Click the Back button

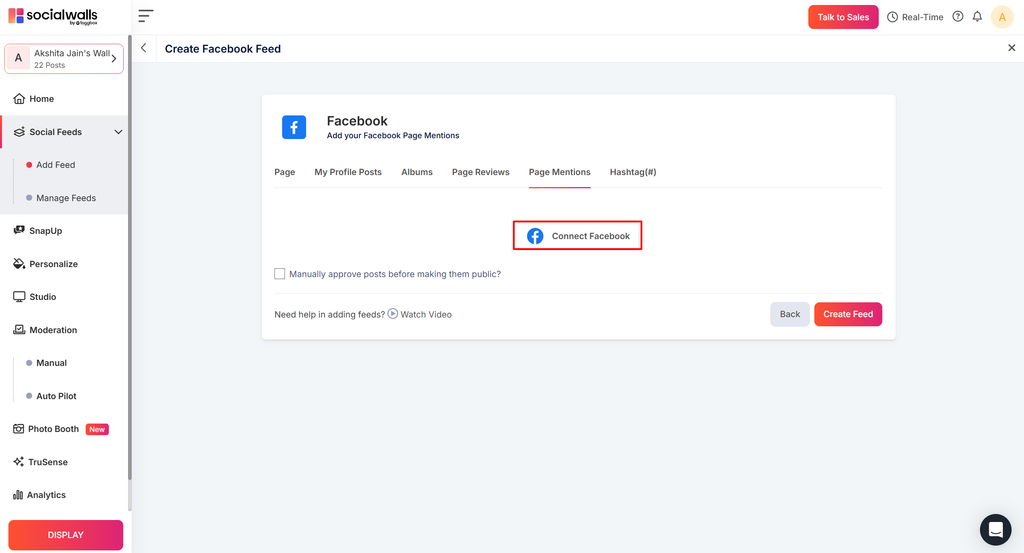pyautogui.click(x=790, y=314)
